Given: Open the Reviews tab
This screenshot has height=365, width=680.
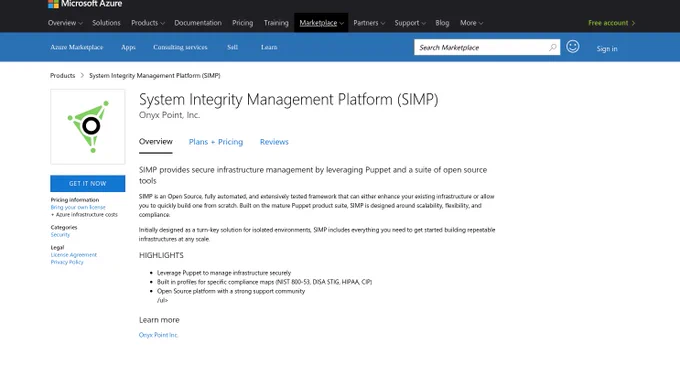Looking at the screenshot, I should click(x=274, y=142).
